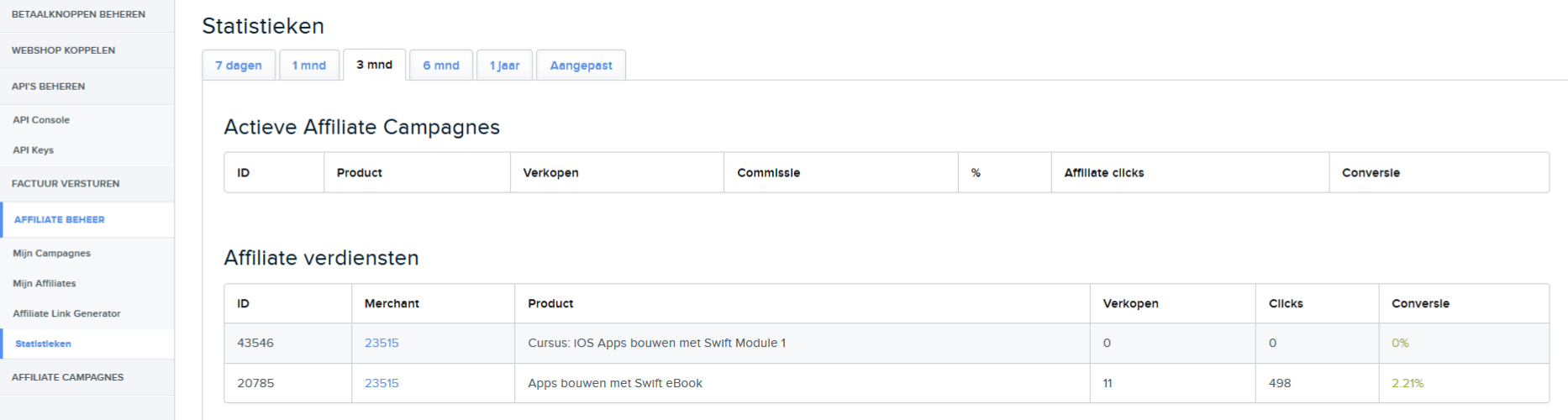Open Mijn Campagnes page

pyautogui.click(x=52, y=254)
